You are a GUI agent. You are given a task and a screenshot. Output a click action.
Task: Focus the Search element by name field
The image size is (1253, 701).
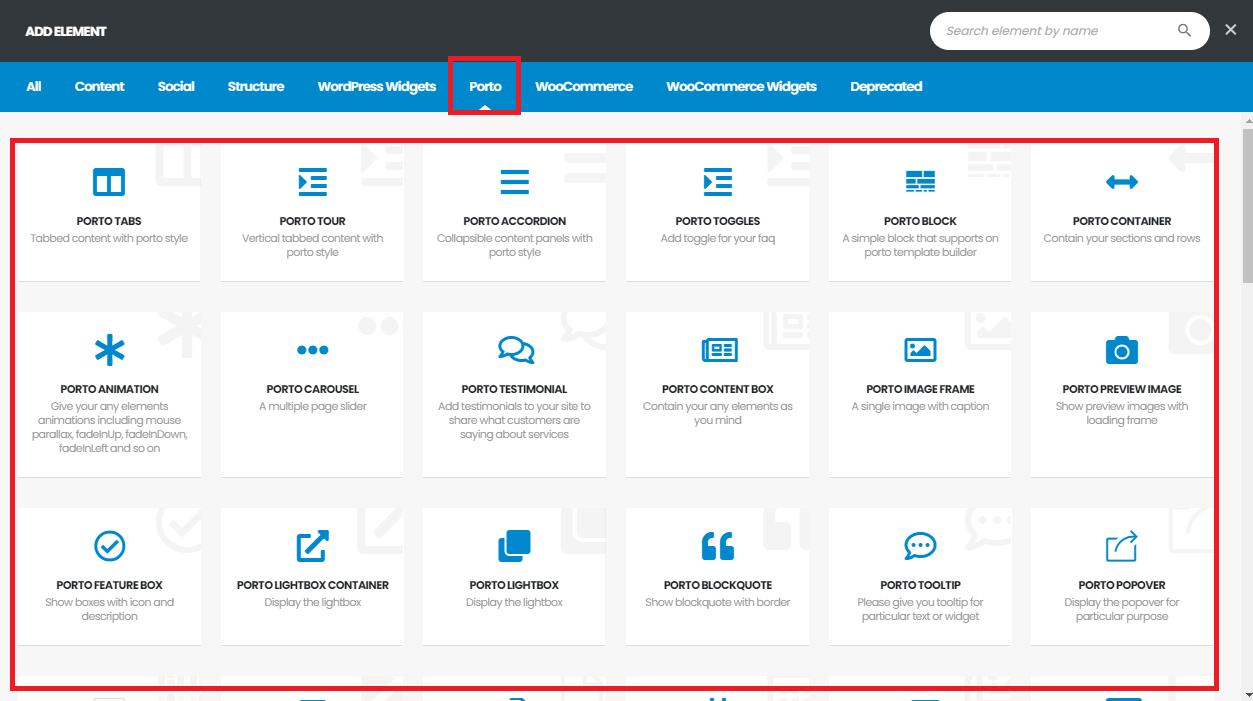(x=1070, y=31)
